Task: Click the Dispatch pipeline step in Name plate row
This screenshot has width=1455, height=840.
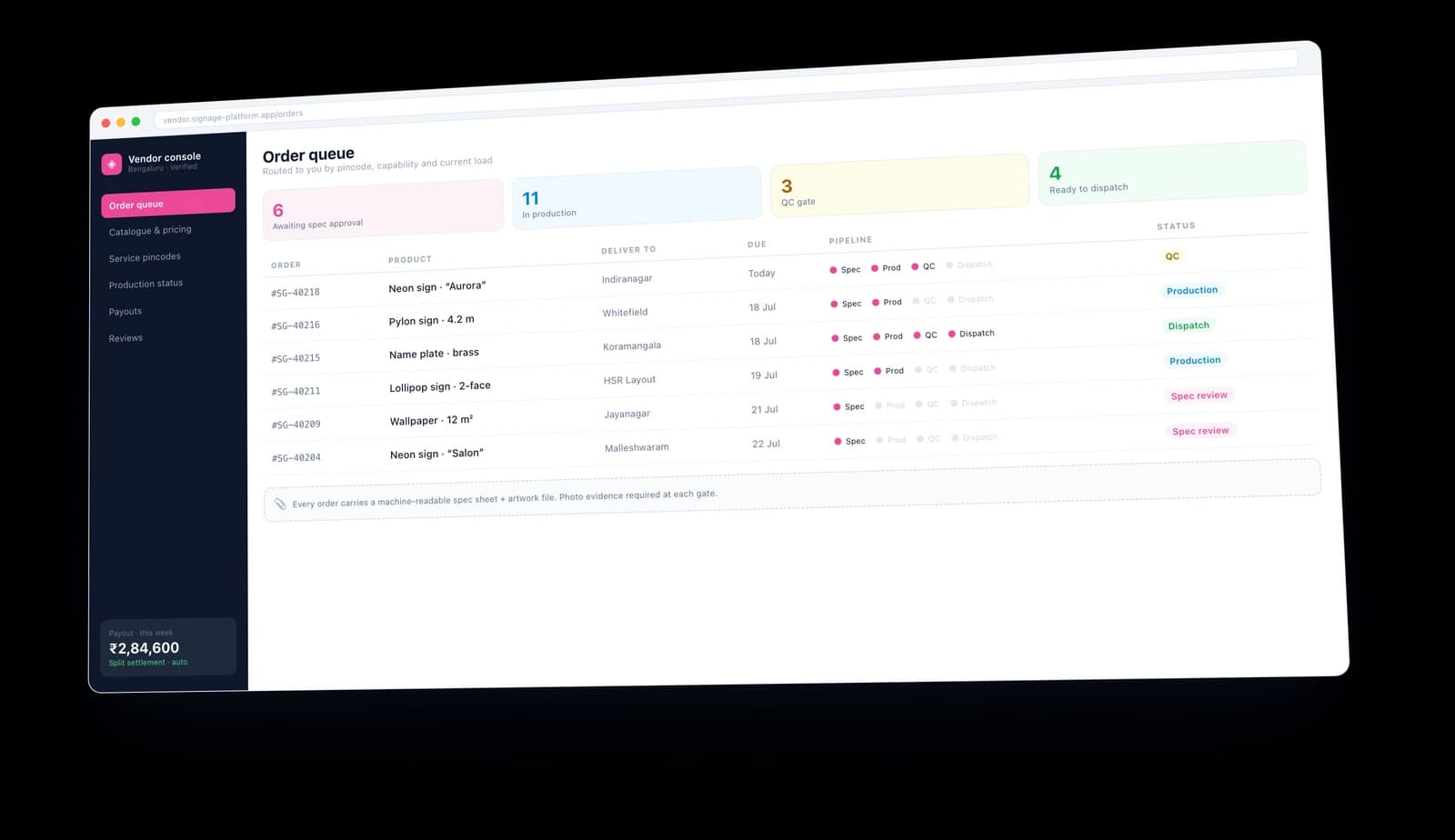Action: (971, 334)
